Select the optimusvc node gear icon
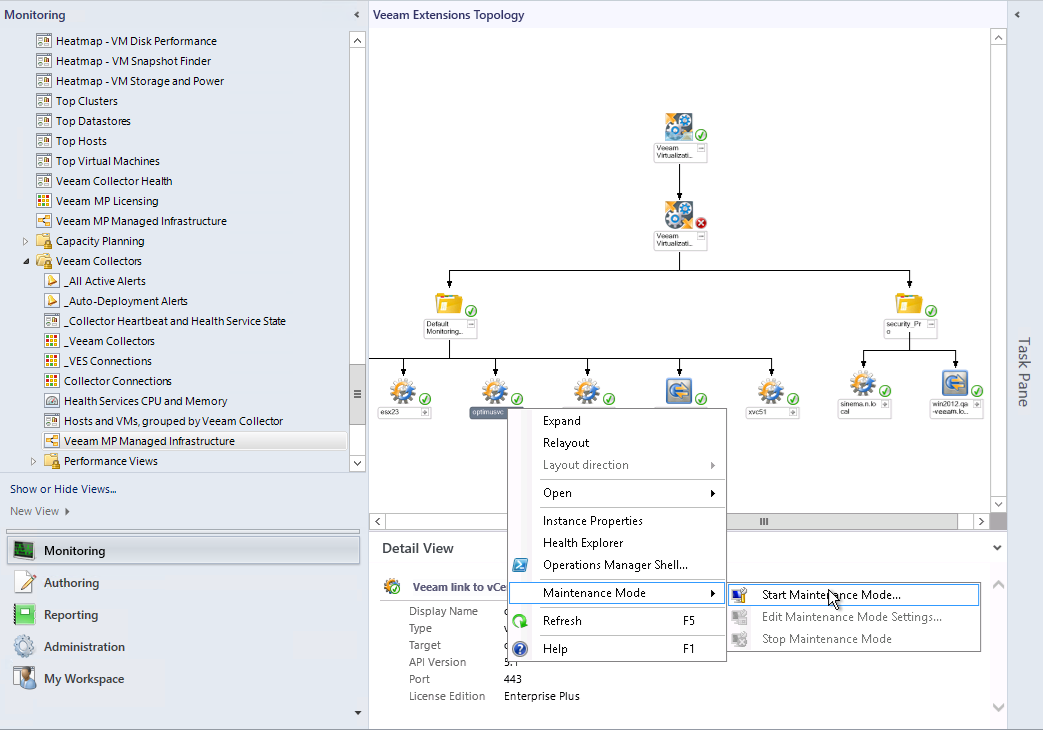This screenshot has height=730, width=1043. pos(495,391)
